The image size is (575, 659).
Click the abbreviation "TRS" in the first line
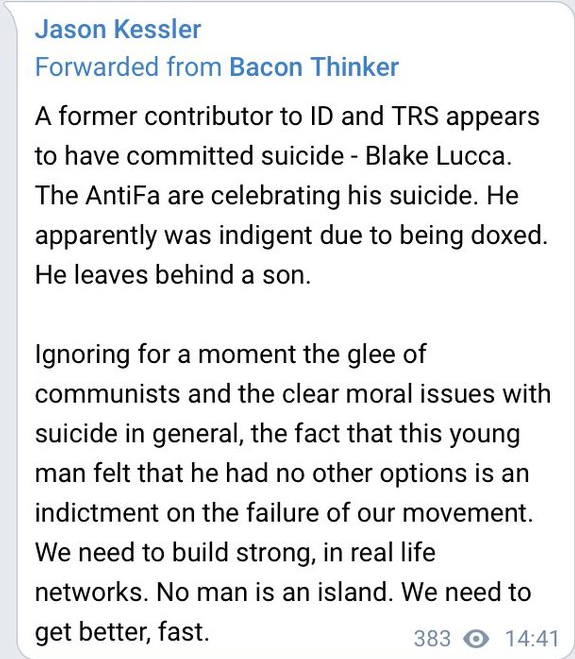[x=415, y=116]
